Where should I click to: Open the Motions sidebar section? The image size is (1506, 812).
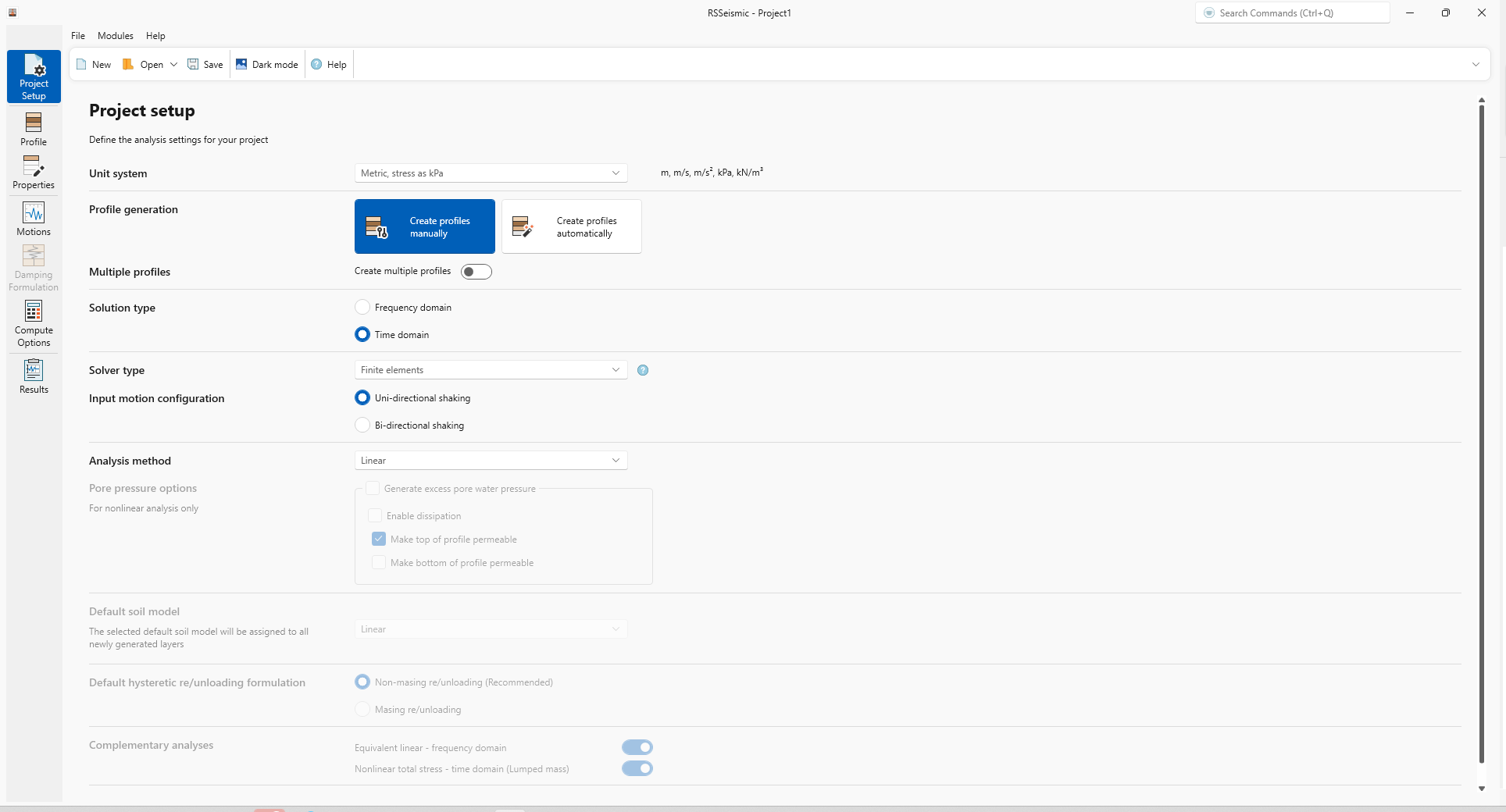[x=34, y=219]
